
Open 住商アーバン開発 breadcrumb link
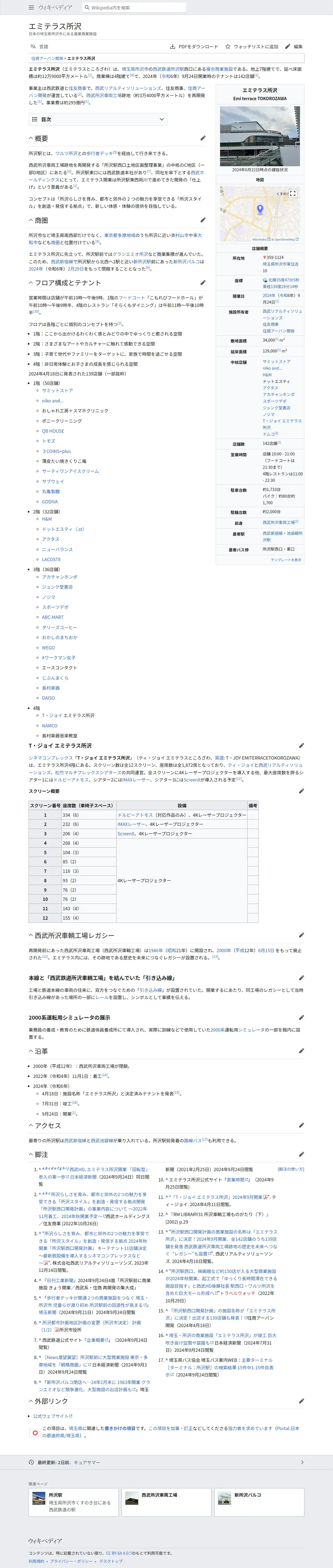coord(47,59)
